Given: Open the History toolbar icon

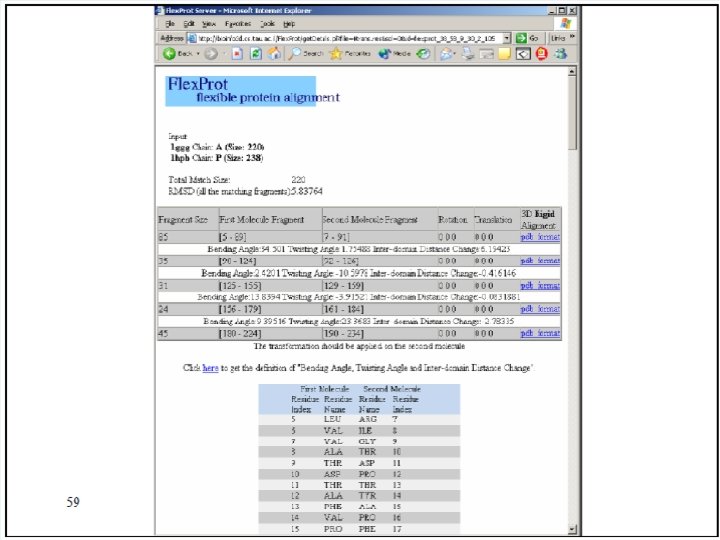Looking at the screenshot, I should click(x=423, y=54).
